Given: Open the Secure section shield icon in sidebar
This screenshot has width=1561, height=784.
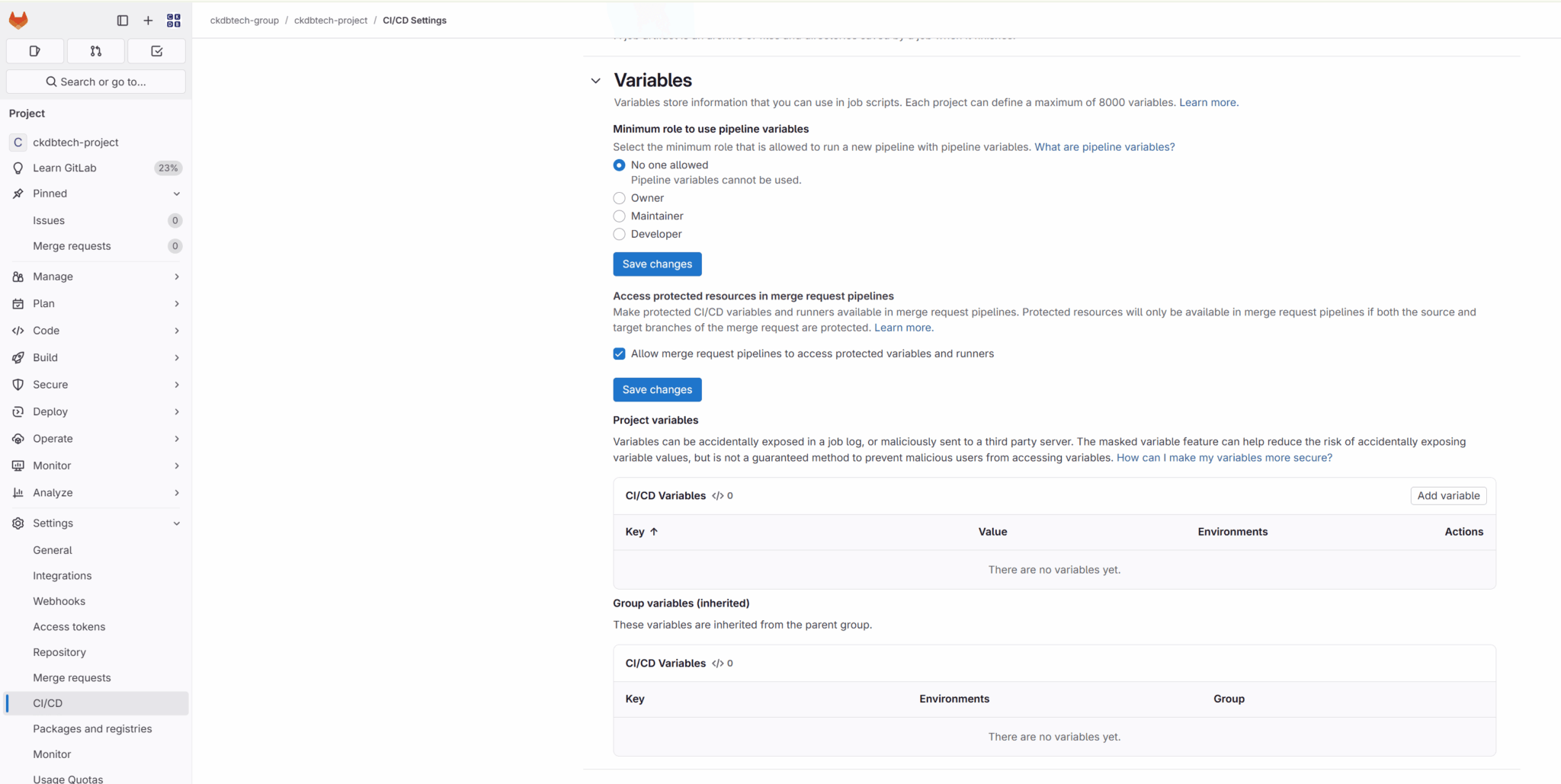Looking at the screenshot, I should (x=18, y=385).
